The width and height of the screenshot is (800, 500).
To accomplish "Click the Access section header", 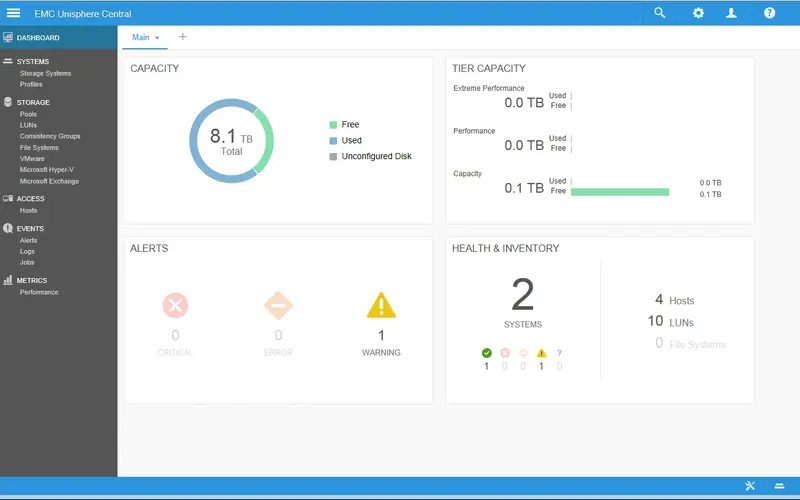I will [31, 199].
